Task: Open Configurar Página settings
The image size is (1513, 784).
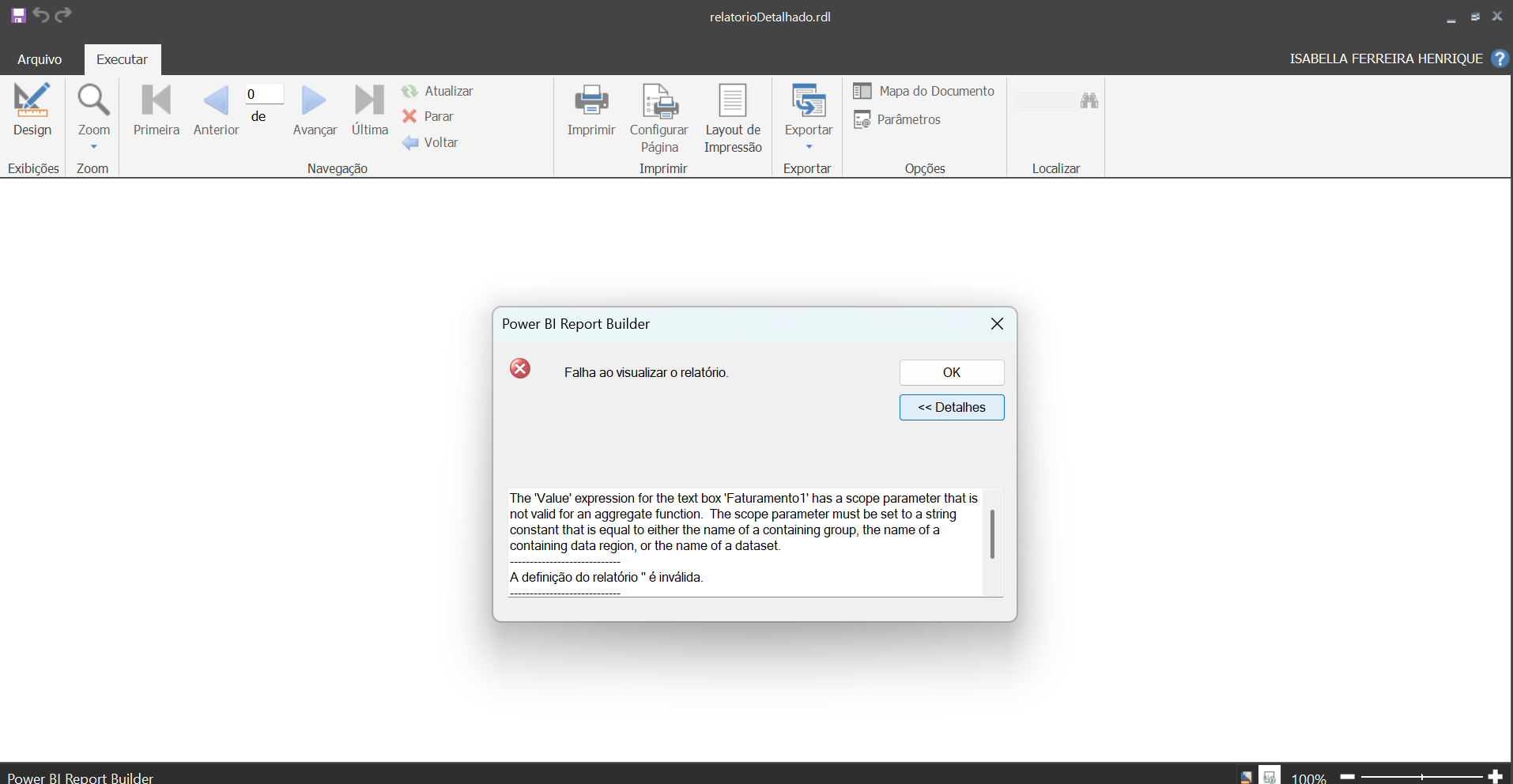Action: click(x=659, y=119)
